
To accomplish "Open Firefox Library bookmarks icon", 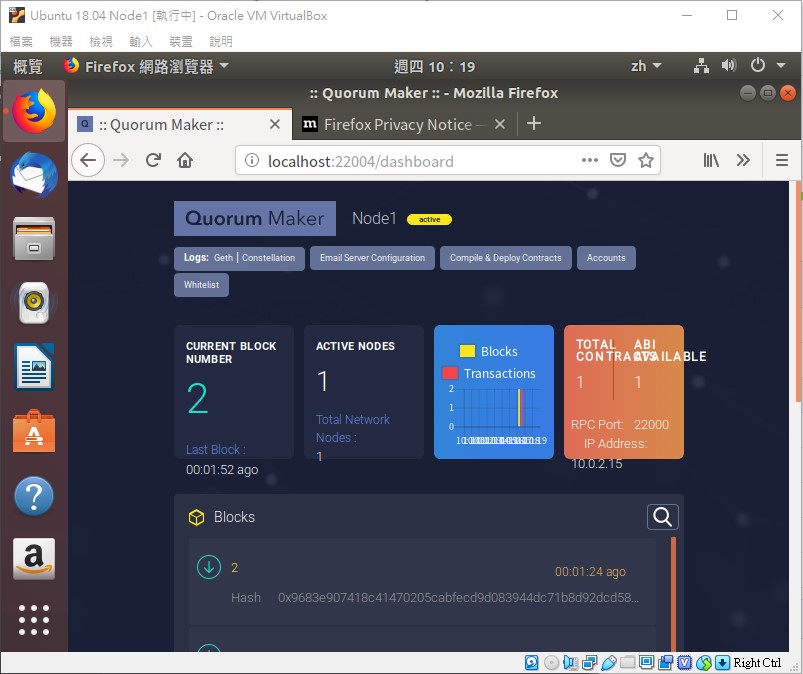I will (x=711, y=160).
